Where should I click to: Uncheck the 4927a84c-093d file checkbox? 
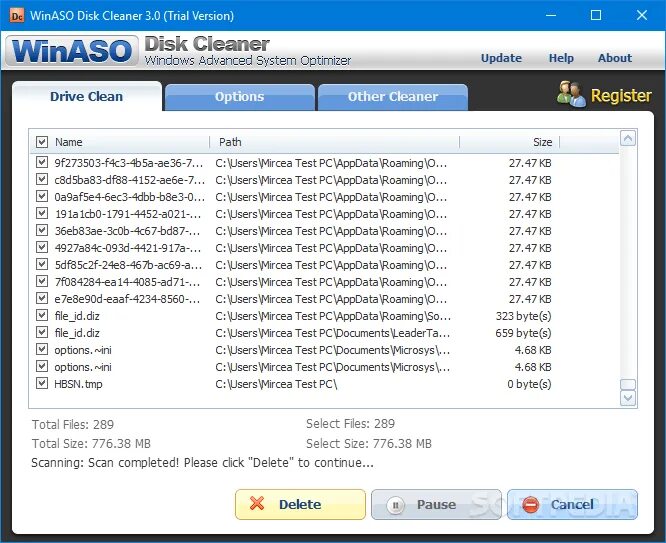[x=42, y=247]
